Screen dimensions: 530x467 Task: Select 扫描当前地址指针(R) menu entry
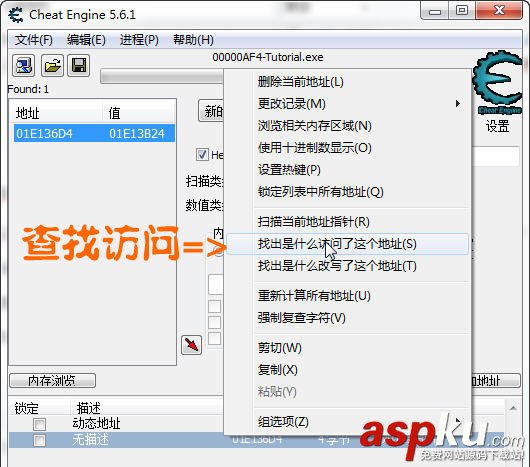click(x=347, y=222)
